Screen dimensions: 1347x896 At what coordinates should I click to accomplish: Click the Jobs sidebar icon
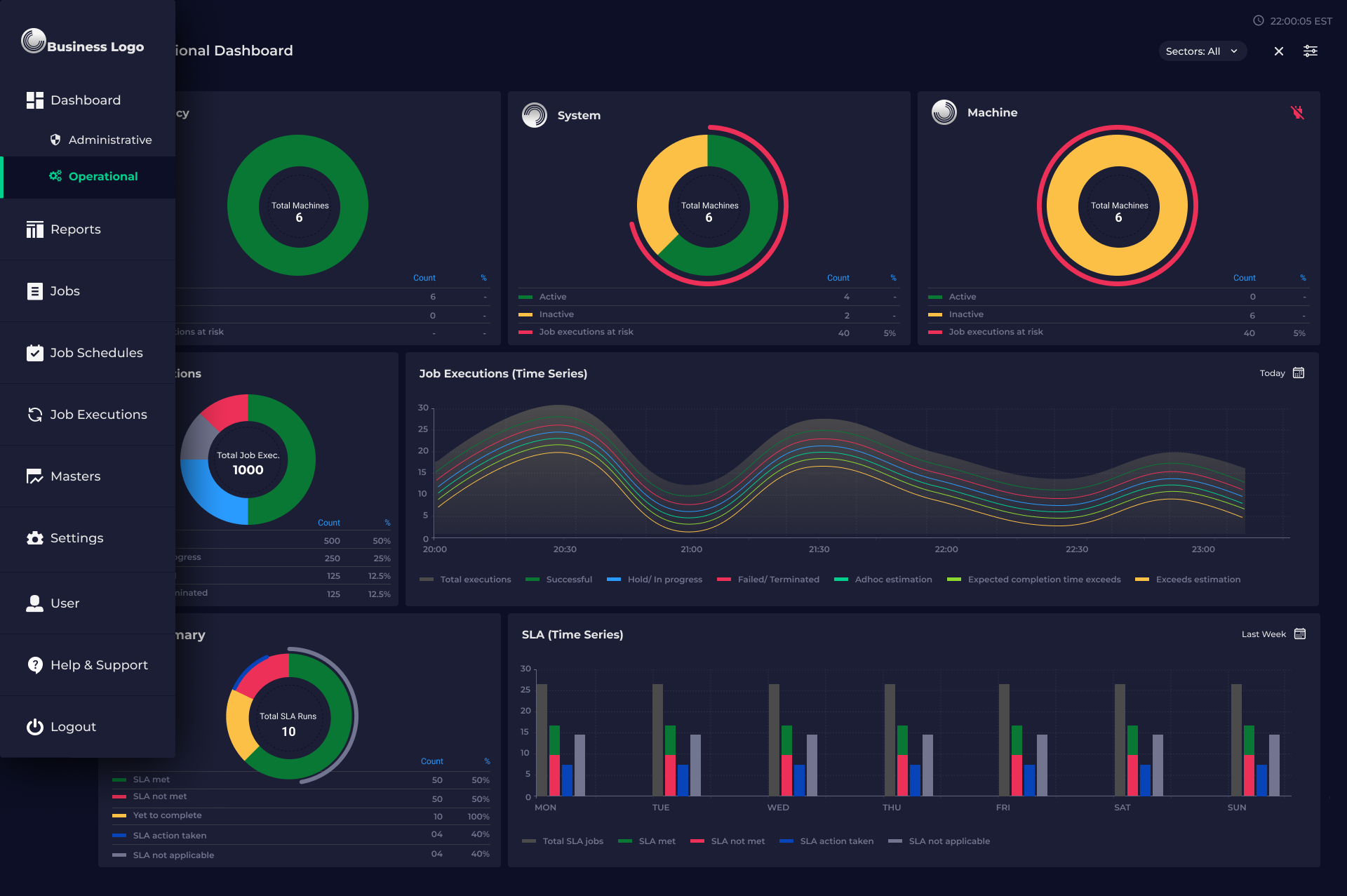click(35, 290)
